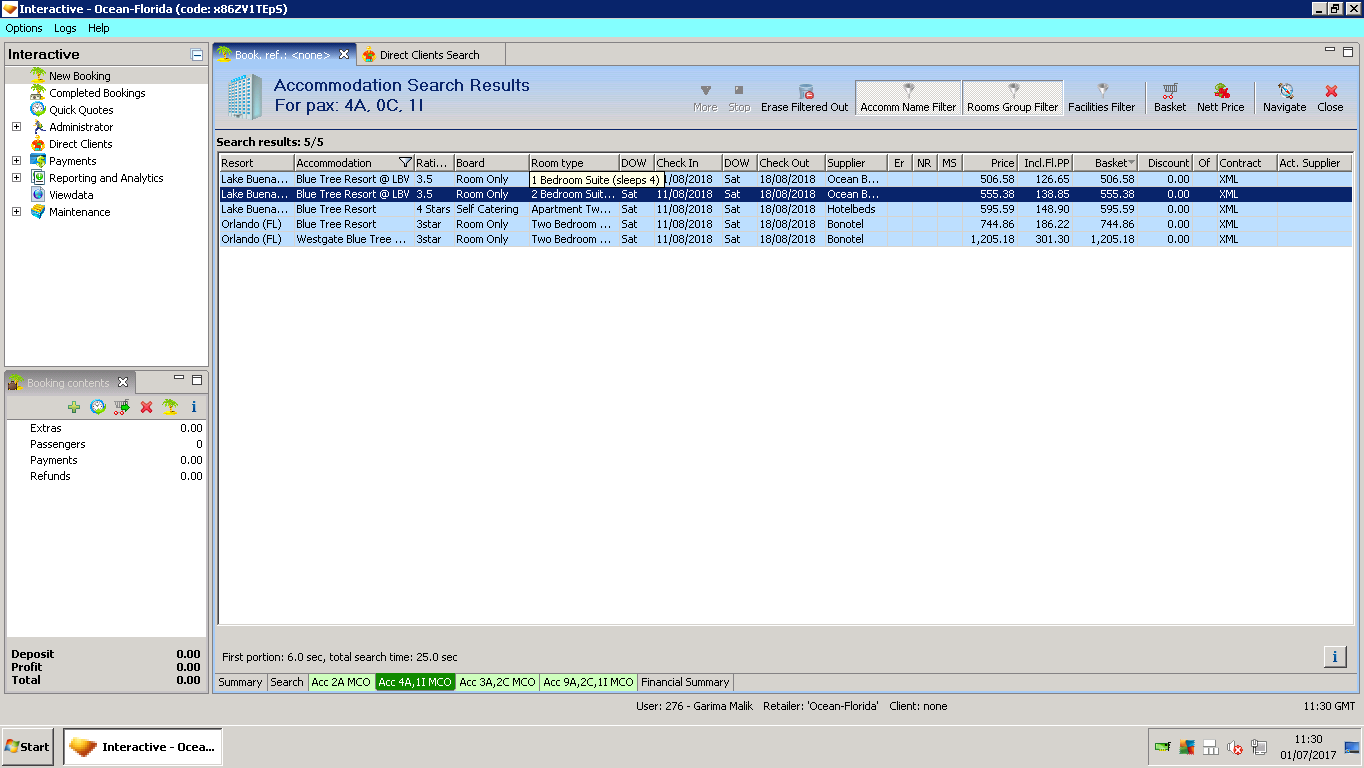
Task: Sort results by the Discount column header
Action: [1166, 163]
